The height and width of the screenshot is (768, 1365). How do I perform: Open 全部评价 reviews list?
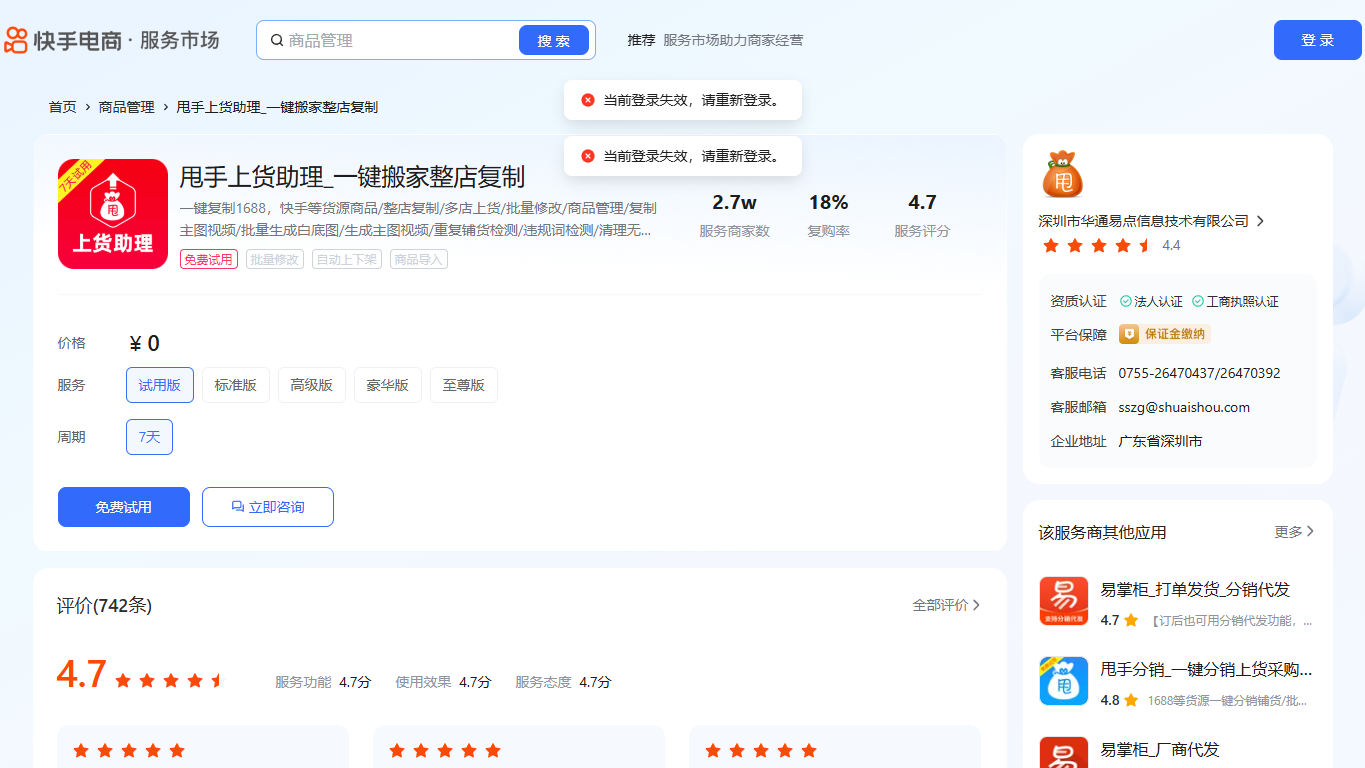[x=947, y=605]
